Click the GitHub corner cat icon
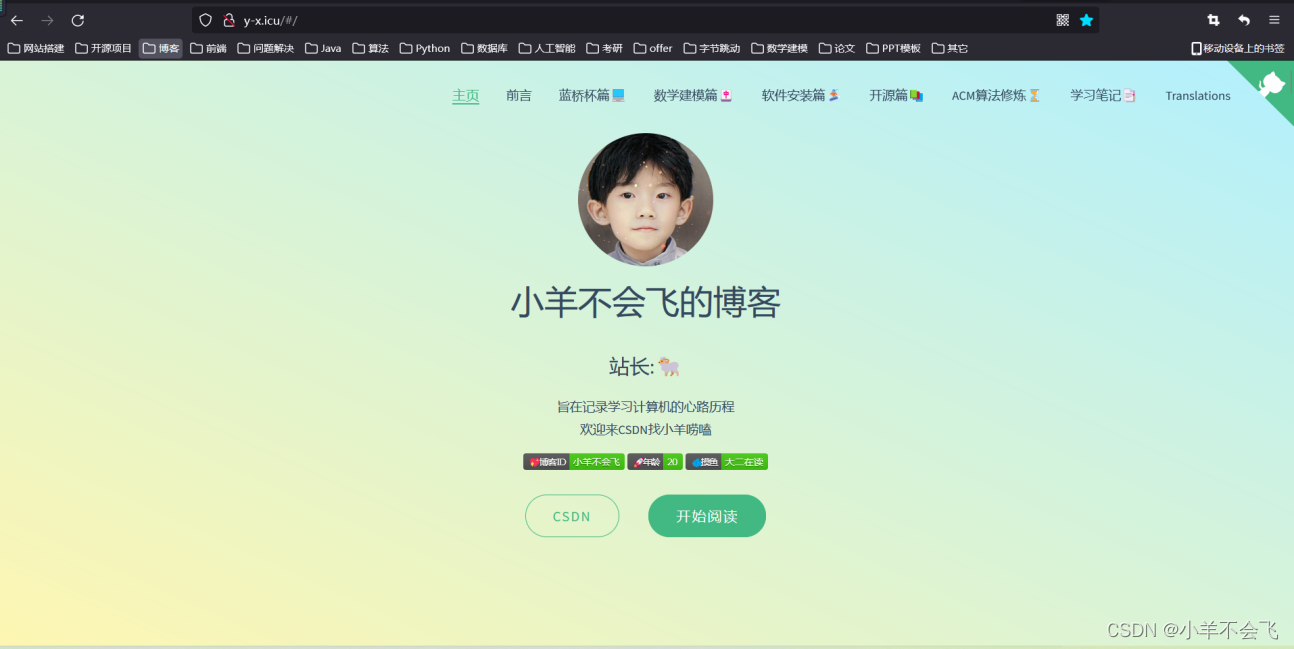The width and height of the screenshot is (1294, 649). 1270,84
